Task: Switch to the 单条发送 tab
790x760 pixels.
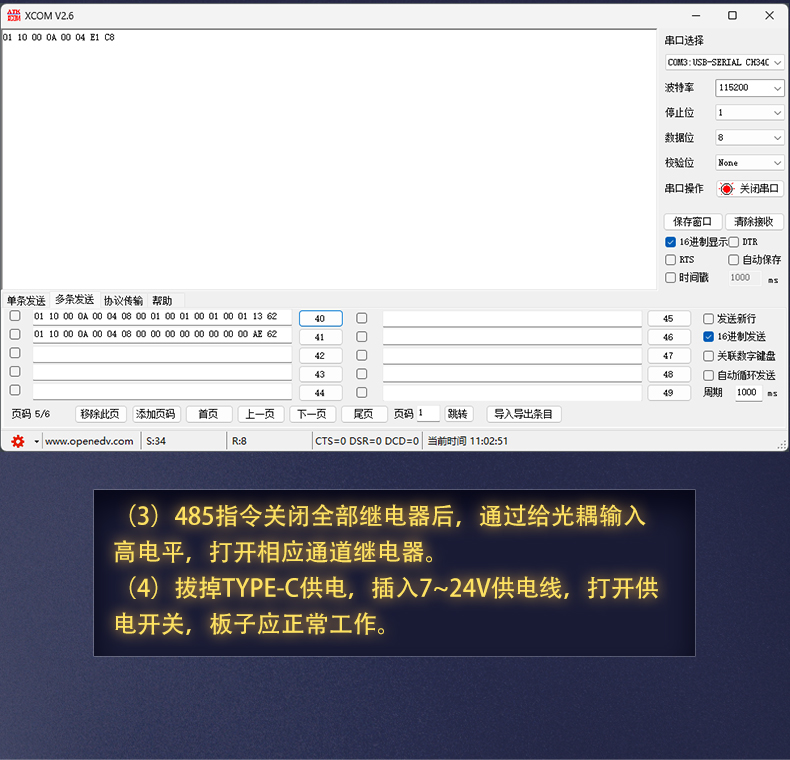Action: coord(26,301)
